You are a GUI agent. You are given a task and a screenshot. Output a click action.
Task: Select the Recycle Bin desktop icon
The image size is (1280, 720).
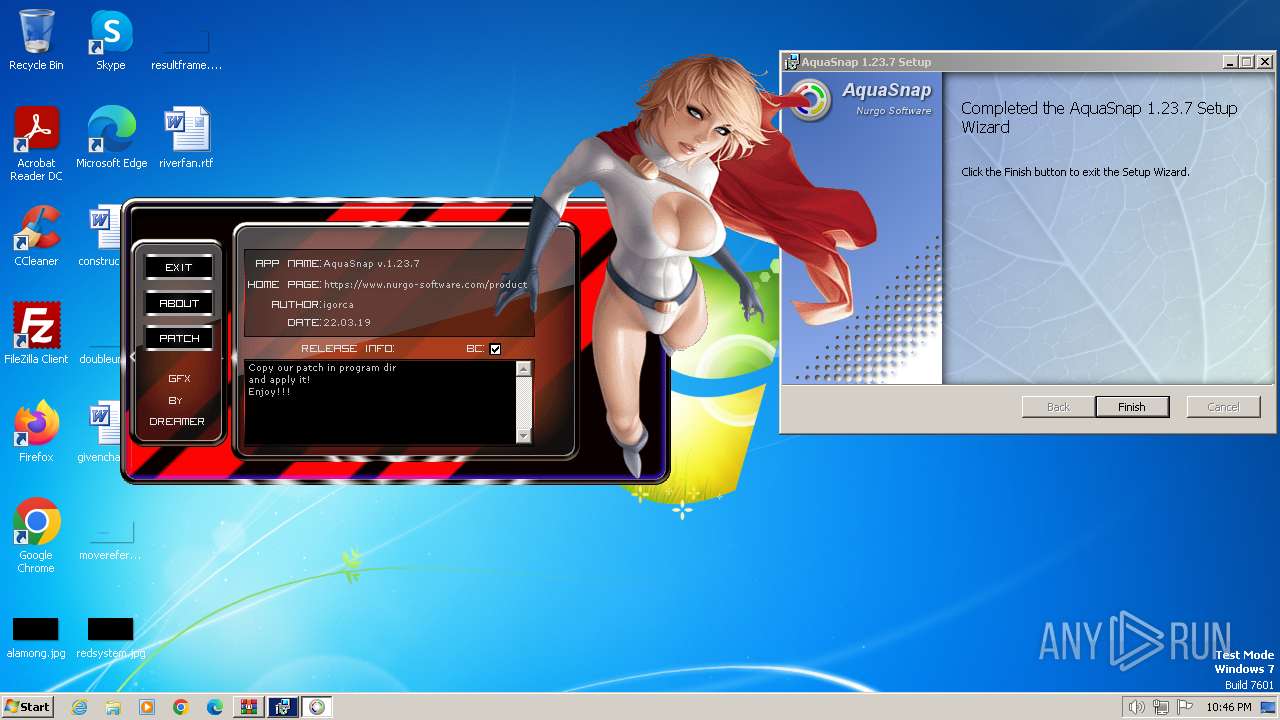click(36, 40)
